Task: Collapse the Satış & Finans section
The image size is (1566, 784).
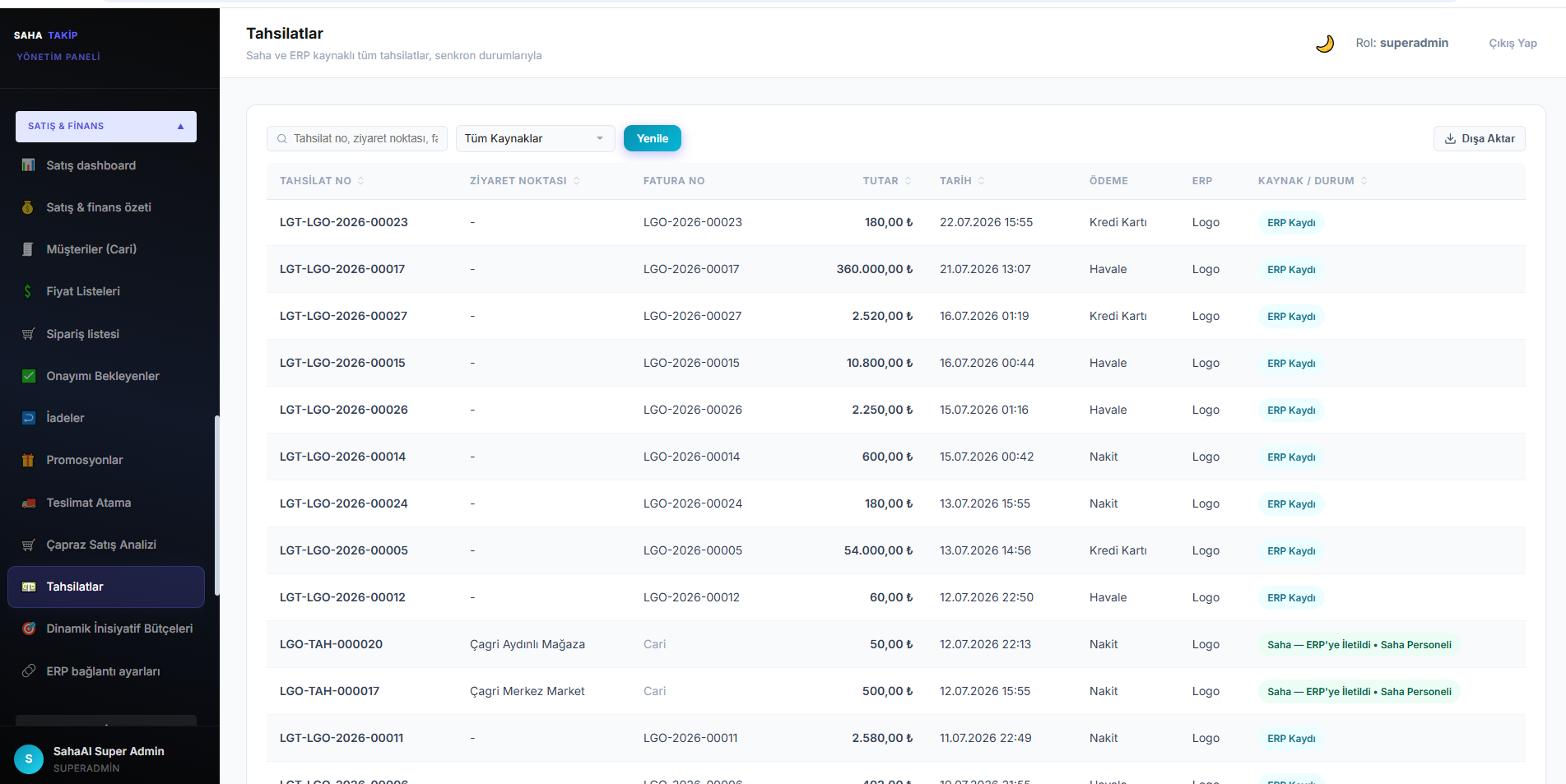Action: pyautogui.click(x=106, y=127)
